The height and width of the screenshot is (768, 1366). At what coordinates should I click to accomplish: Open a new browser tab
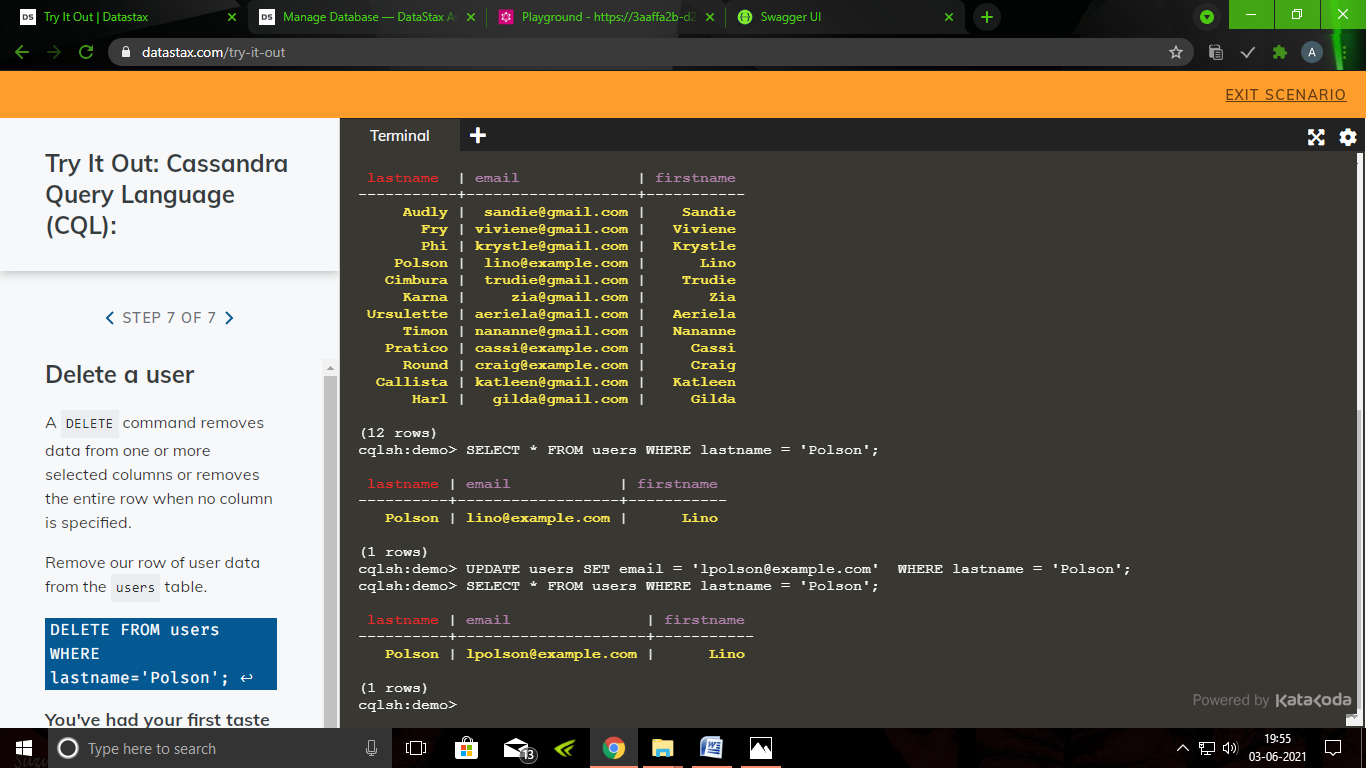tap(987, 17)
